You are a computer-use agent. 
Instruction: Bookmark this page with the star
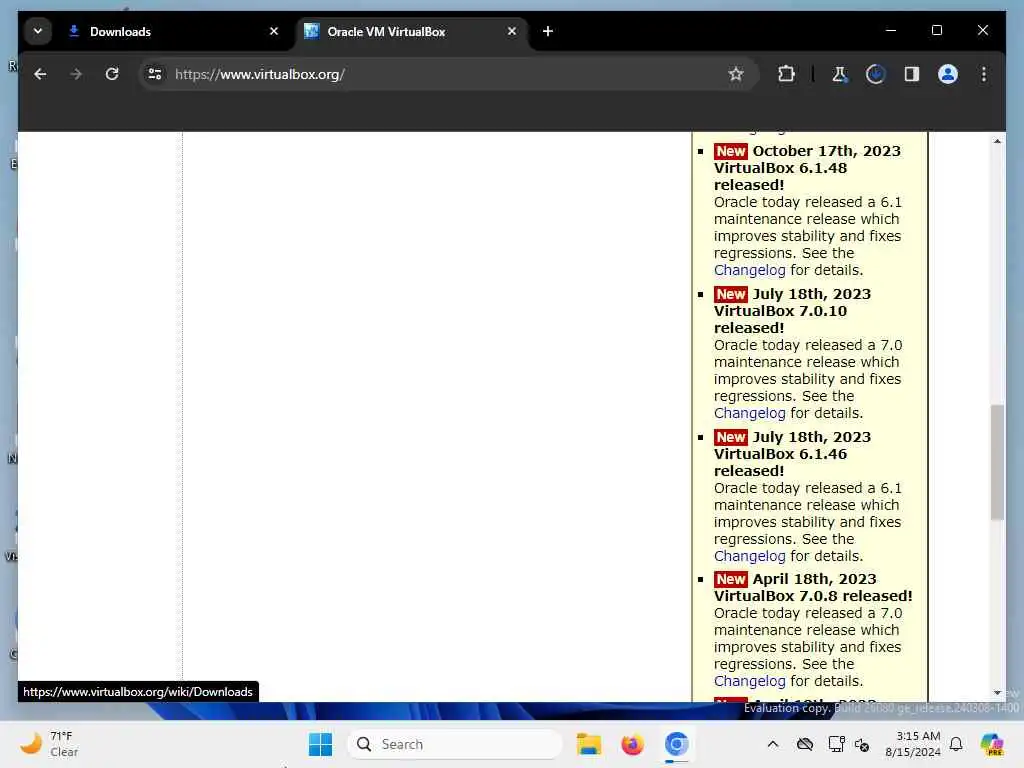click(736, 74)
